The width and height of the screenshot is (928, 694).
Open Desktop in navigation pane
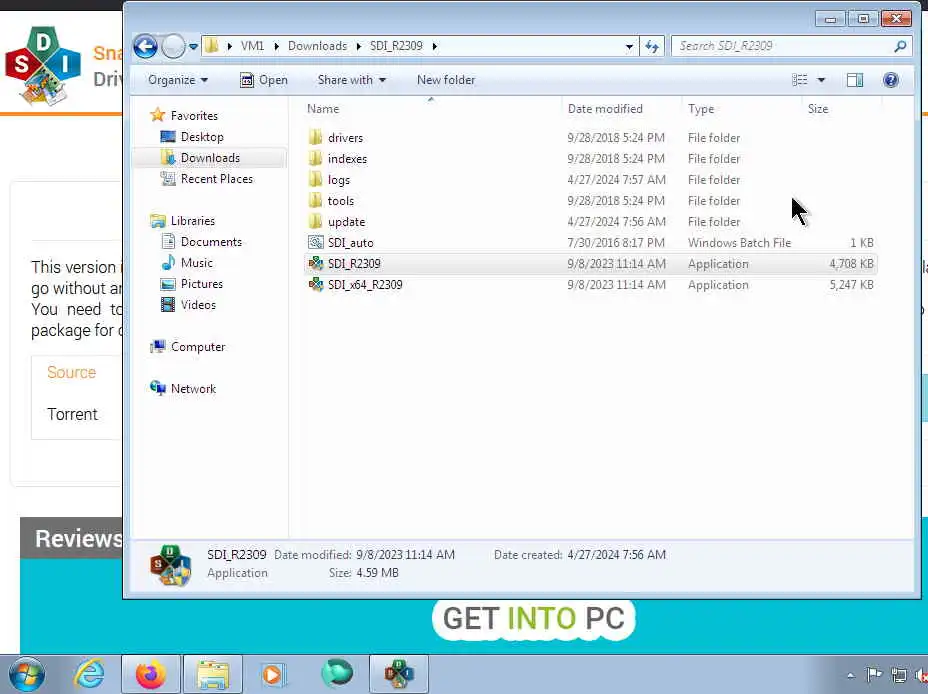202,137
